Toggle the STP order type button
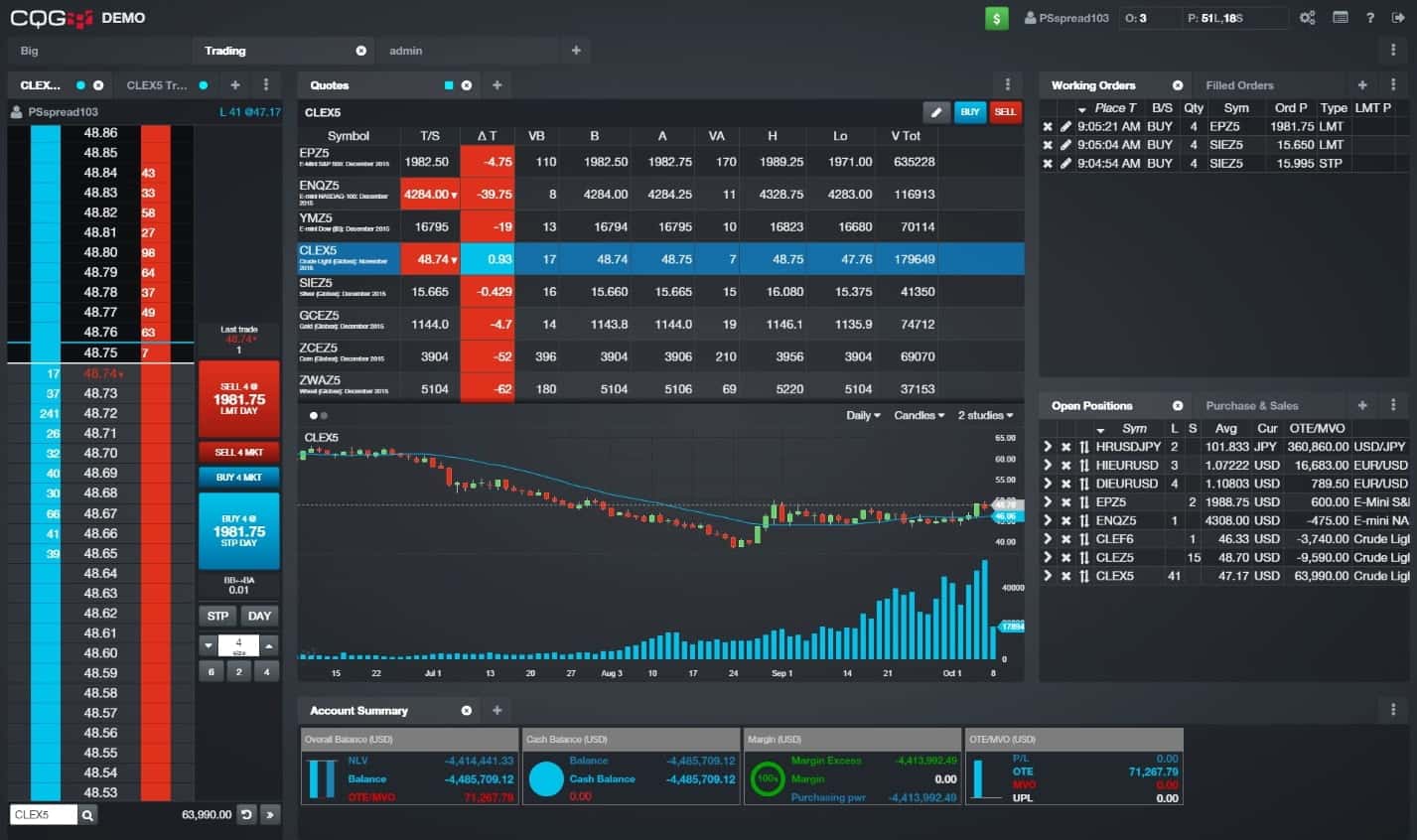 tap(217, 616)
